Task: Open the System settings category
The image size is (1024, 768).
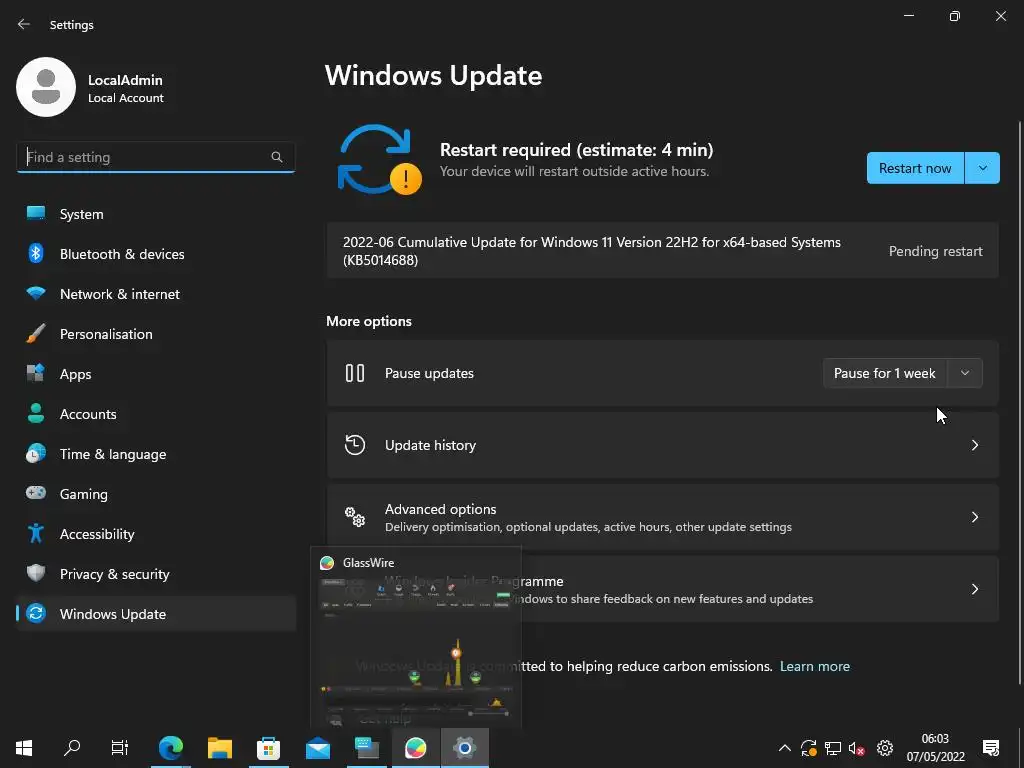Action: (x=155, y=214)
